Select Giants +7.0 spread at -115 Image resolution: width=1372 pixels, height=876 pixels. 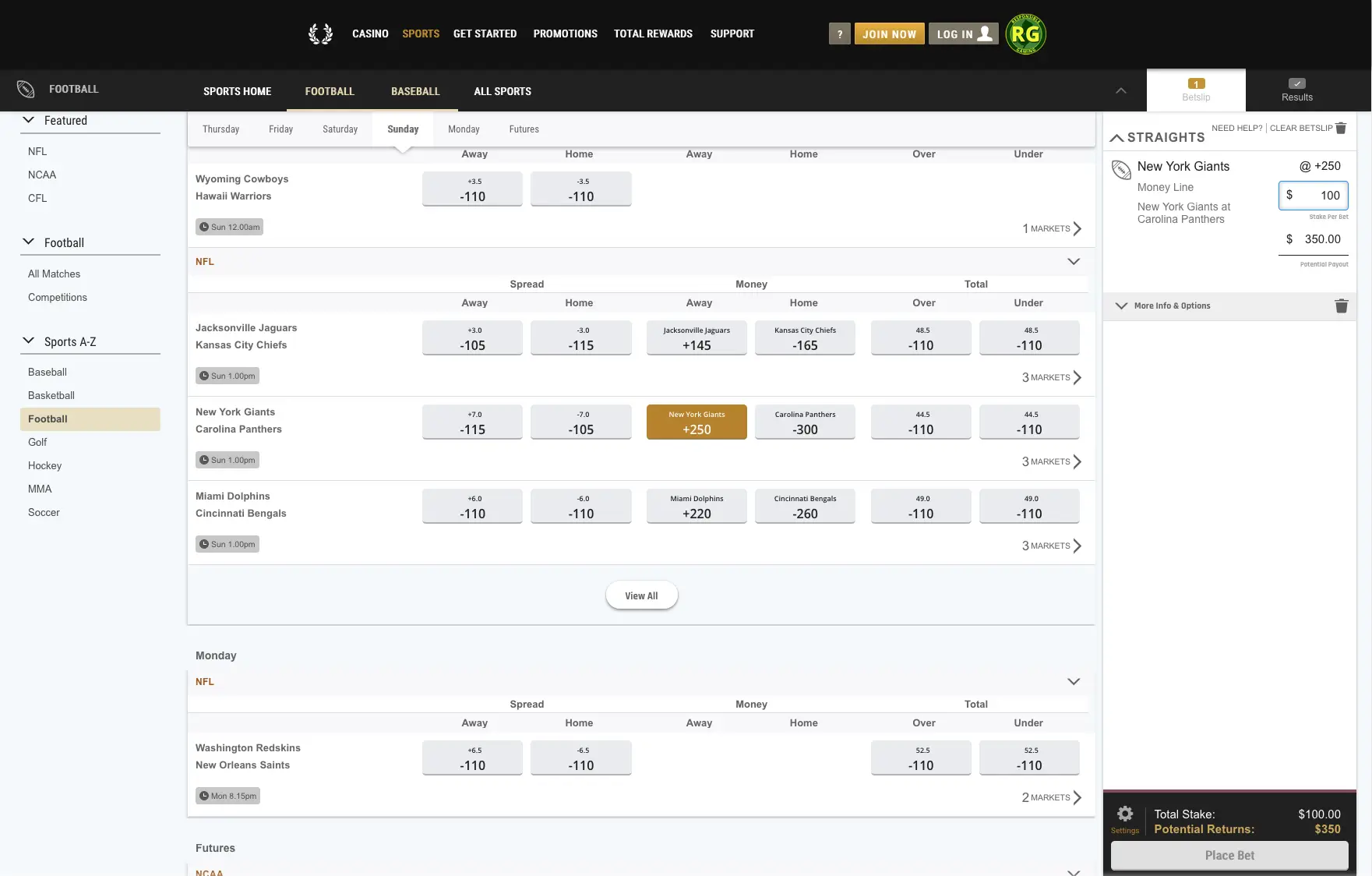[472, 422]
